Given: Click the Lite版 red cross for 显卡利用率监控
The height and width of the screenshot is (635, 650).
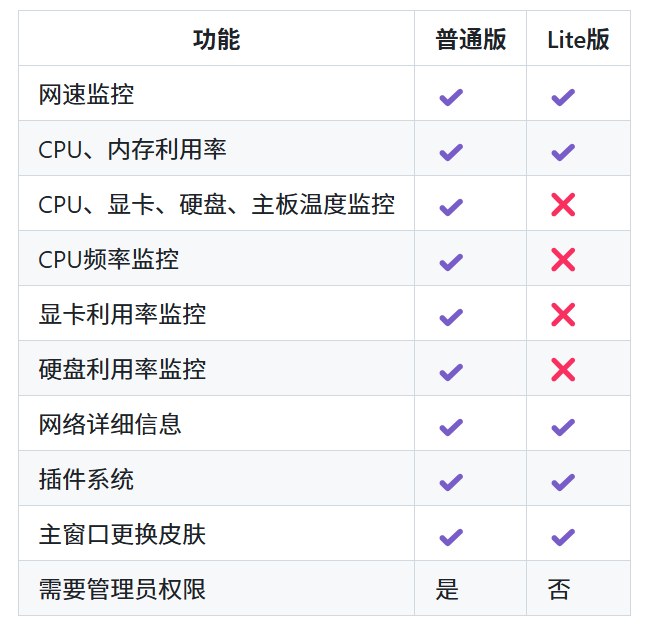Looking at the screenshot, I should click(x=563, y=316).
